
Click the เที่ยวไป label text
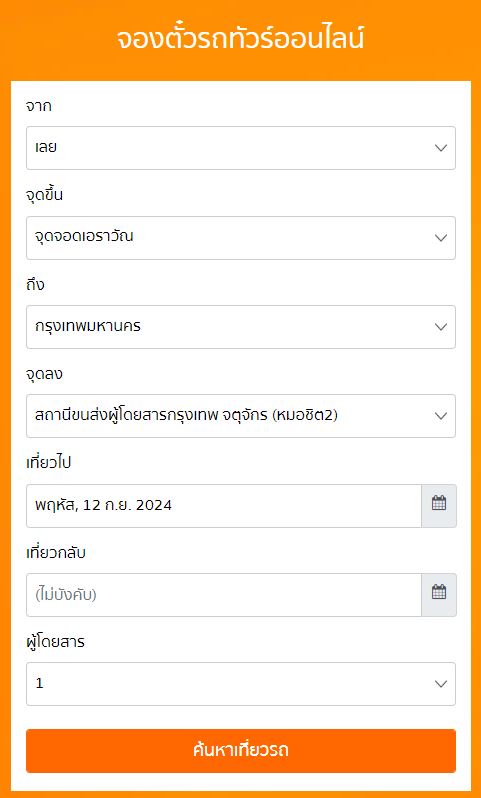(x=48, y=463)
